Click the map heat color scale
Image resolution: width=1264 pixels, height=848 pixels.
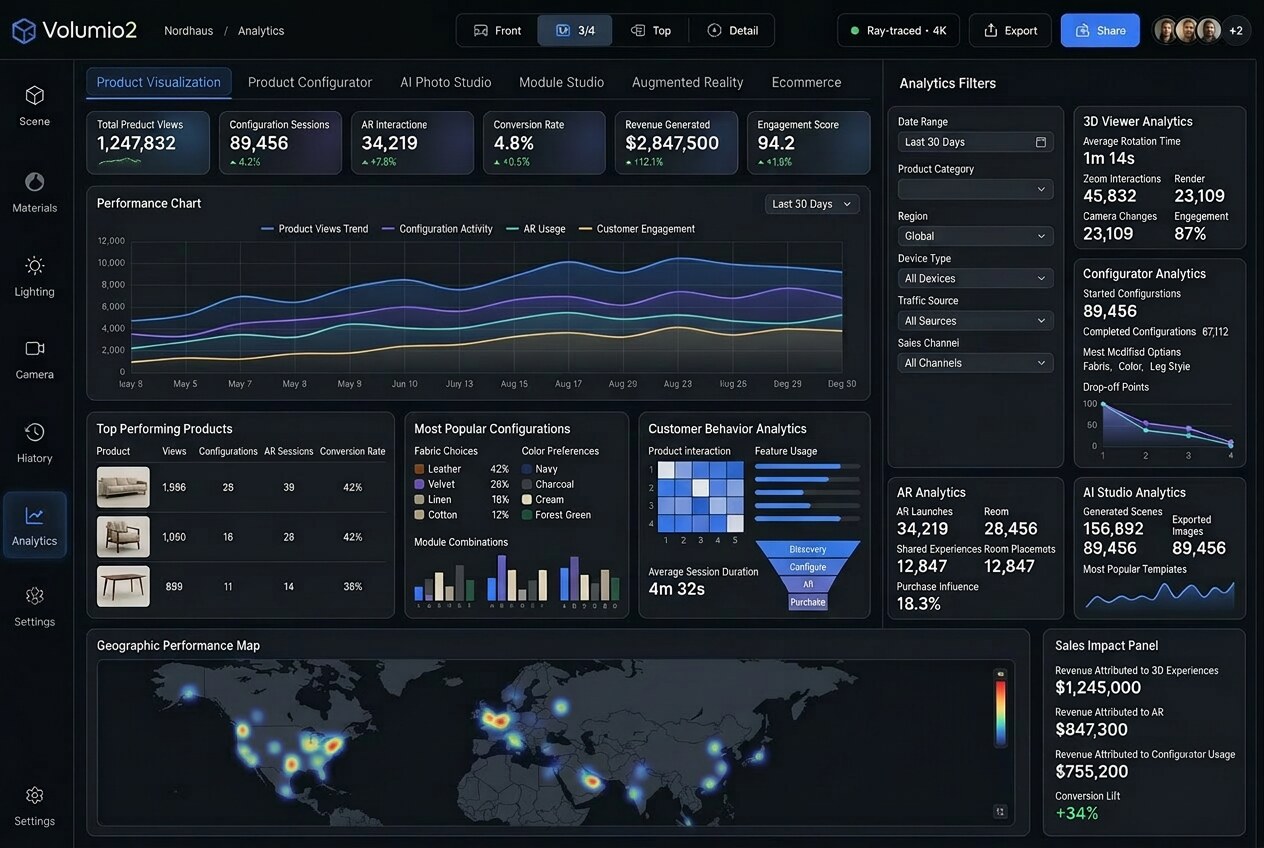point(1000,713)
